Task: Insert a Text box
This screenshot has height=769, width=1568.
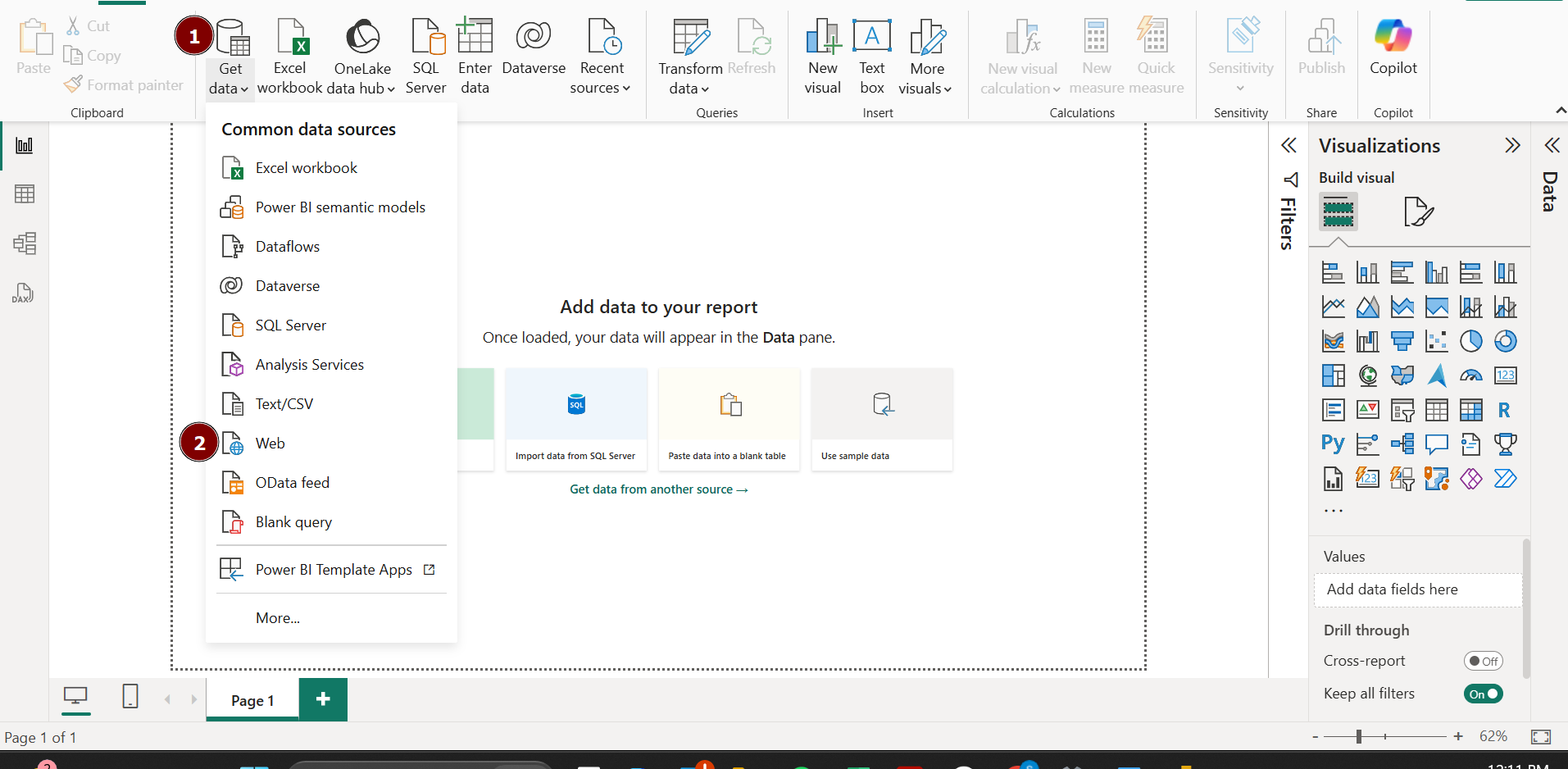Action: [x=872, y=56]
